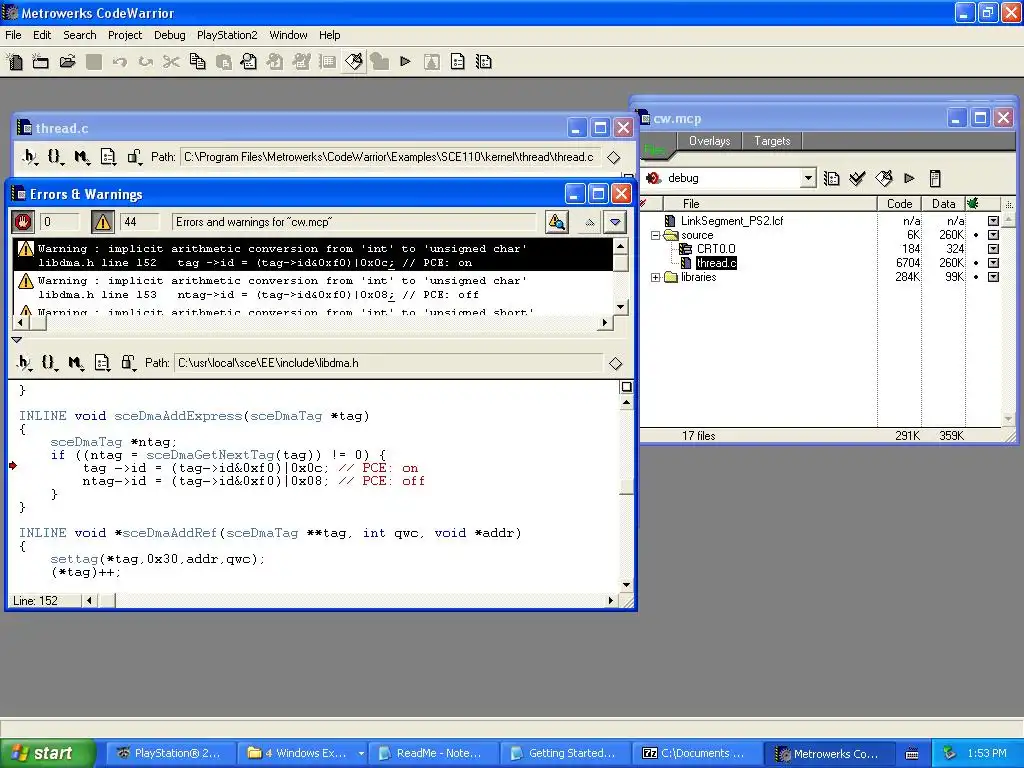
Task: Click pane splitter box above code scrollbar
Action: (626, 387)
